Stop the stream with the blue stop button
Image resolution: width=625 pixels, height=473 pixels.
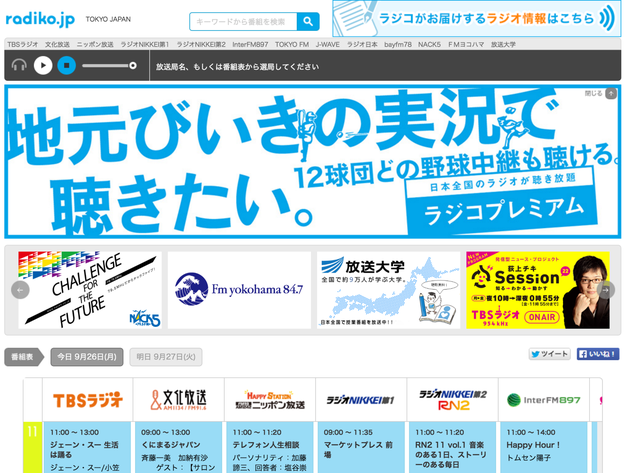click(x=67, y=66)
